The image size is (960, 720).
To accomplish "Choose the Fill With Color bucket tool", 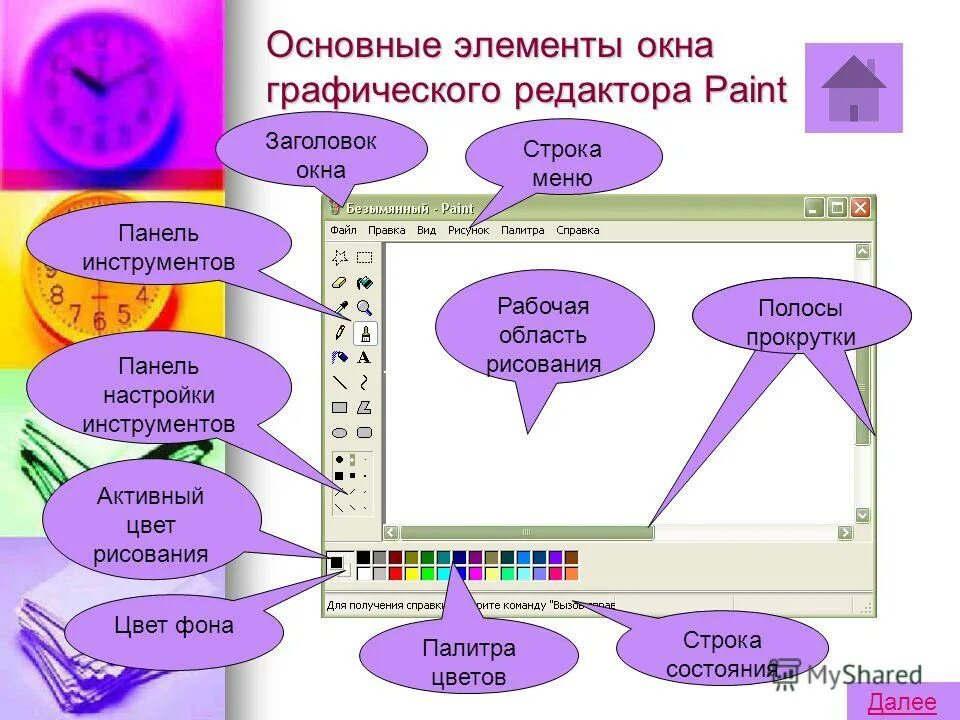I will (365, 282).
